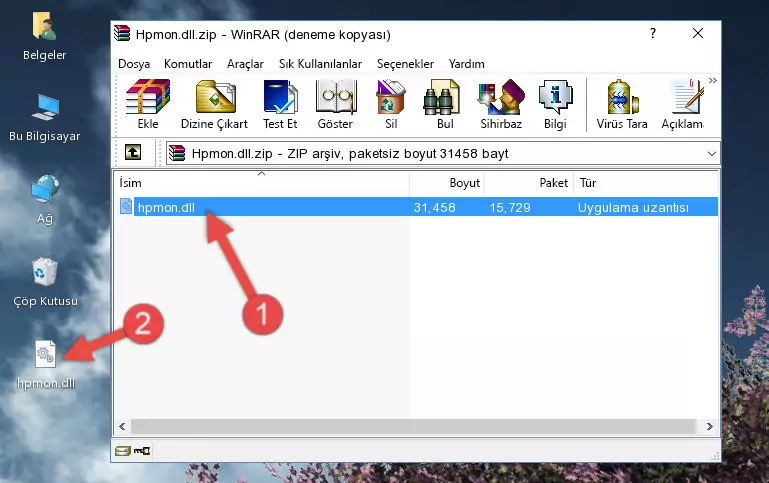The width and height of the screenshot is (769, 483).
Task: Click the WinRAR title bar help button
Action: click(653, 33)
